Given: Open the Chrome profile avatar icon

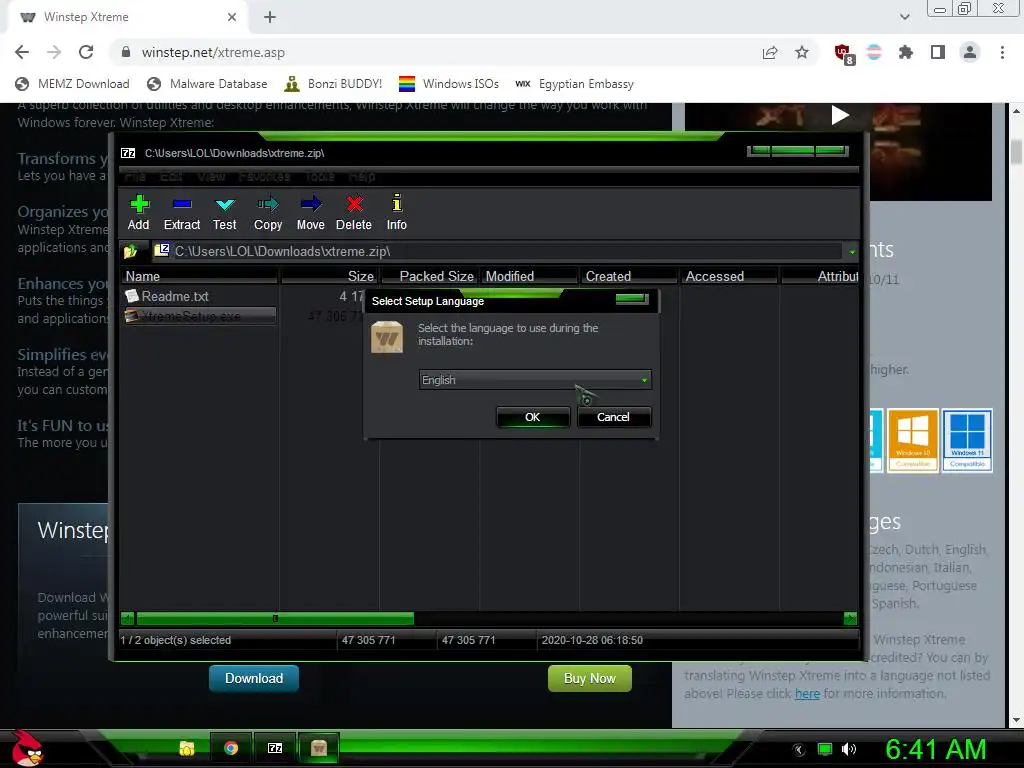Looking at the screenshot, I should click(x=970, y=52).
